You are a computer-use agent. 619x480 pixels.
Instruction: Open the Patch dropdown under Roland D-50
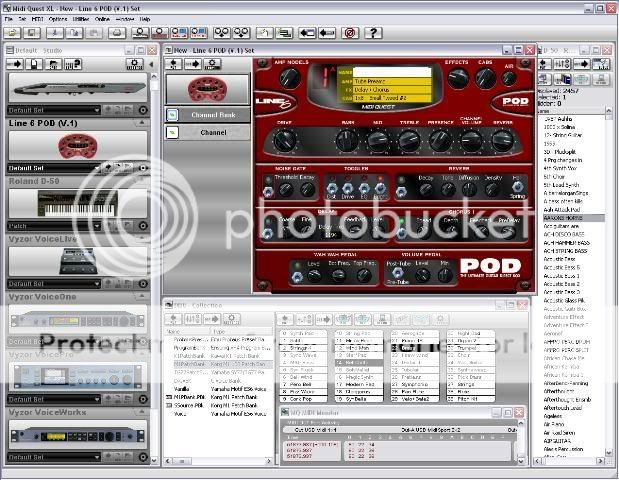[54, 226]
